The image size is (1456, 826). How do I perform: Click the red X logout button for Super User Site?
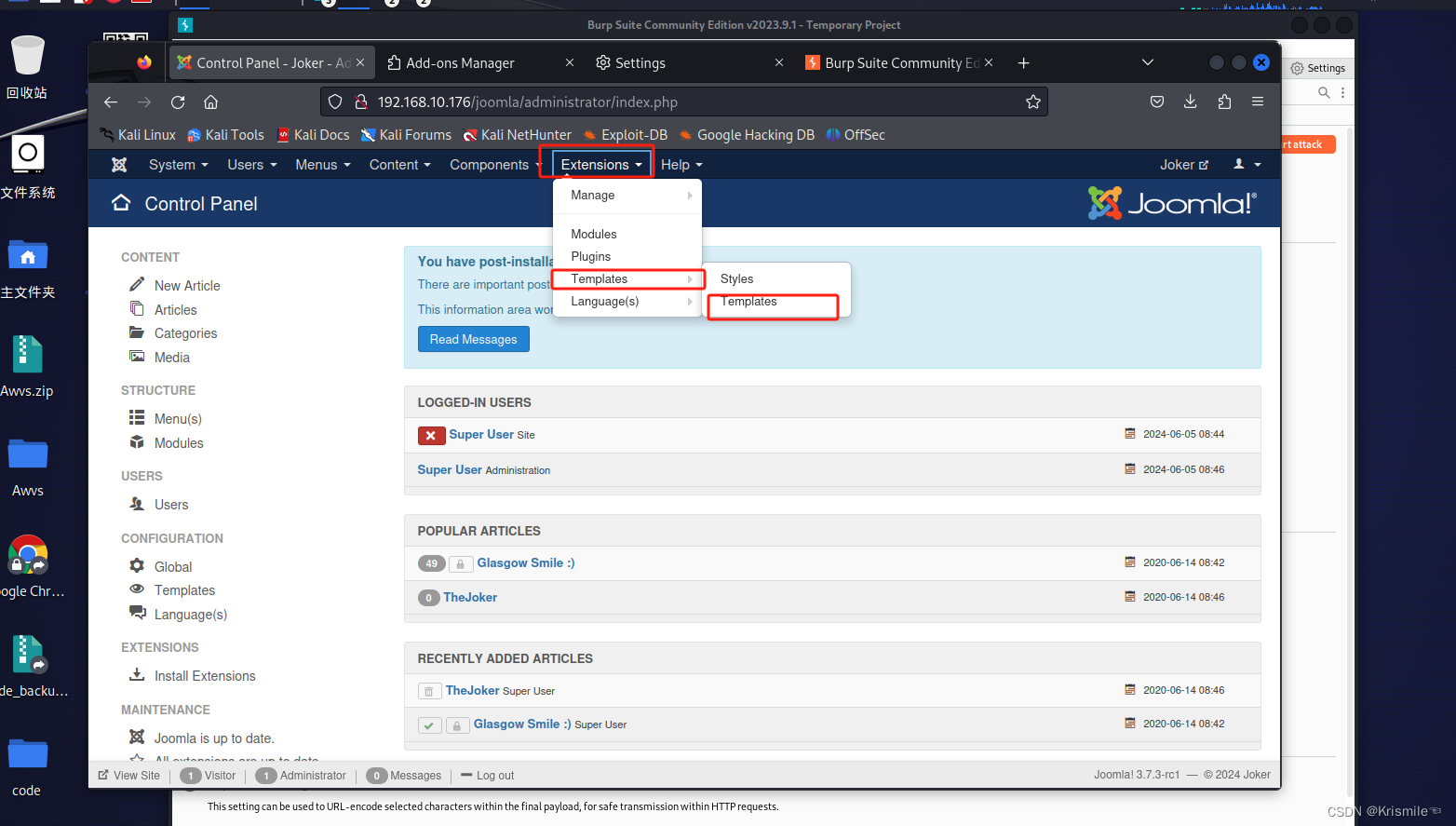(431, 435)
